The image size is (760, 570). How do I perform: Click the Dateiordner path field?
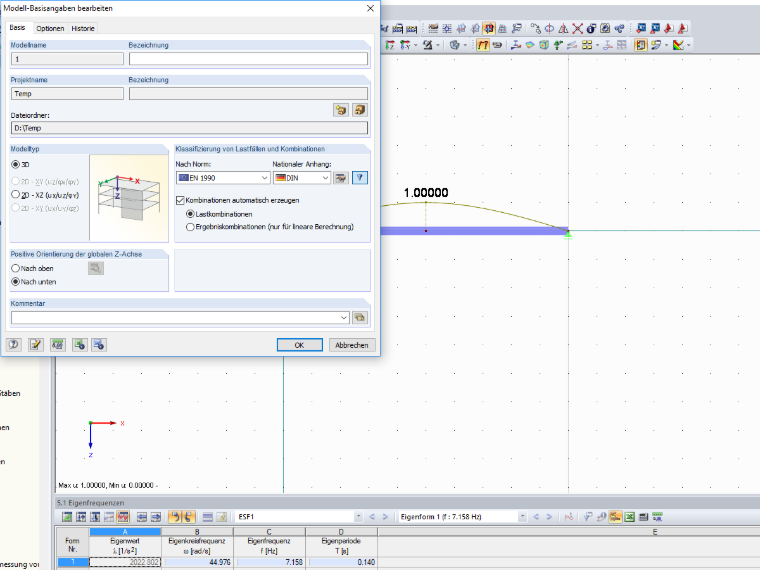[x=189, y=128]
